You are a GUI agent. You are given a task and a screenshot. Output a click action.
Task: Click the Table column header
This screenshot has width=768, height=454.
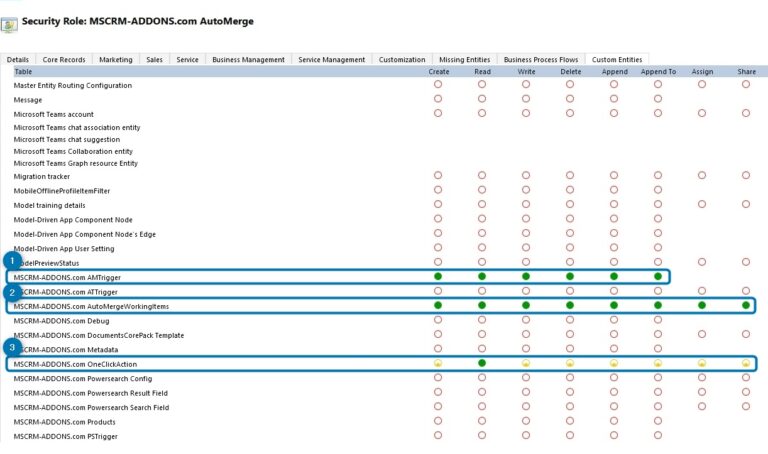[23, 72]
